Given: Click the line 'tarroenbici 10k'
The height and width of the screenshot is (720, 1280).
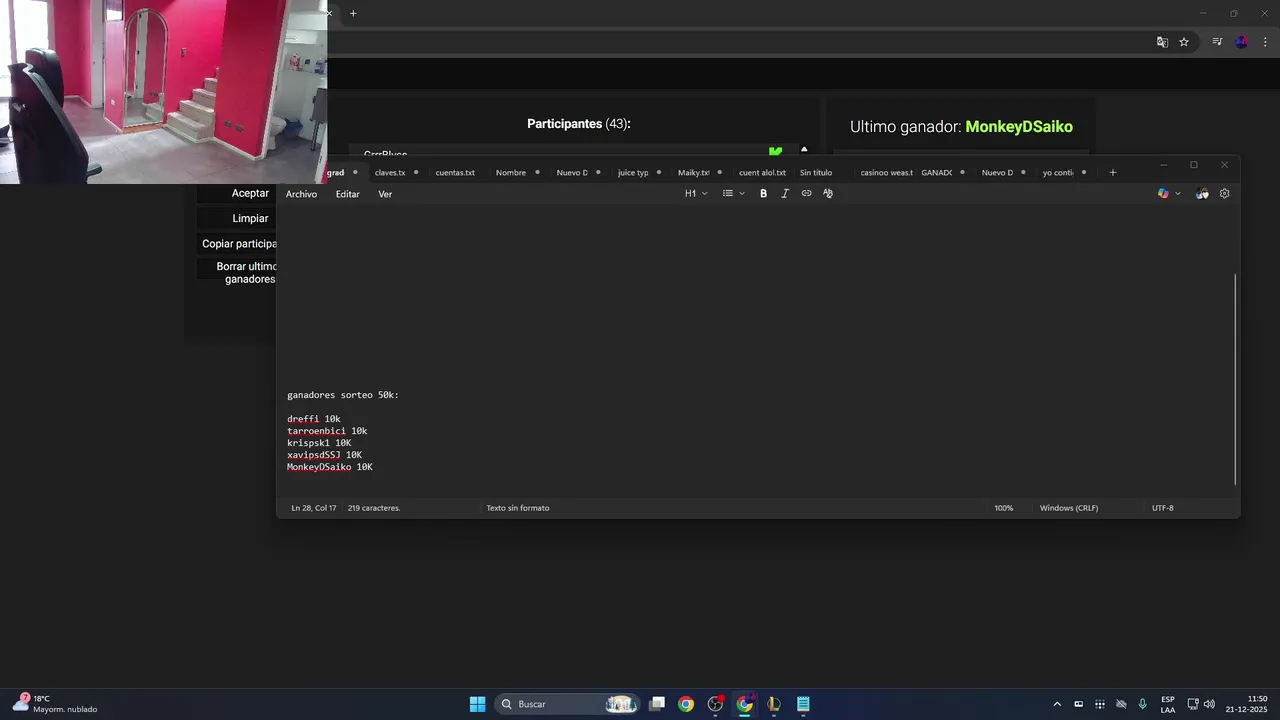Looking at the screenshot, I should [327, 431].
